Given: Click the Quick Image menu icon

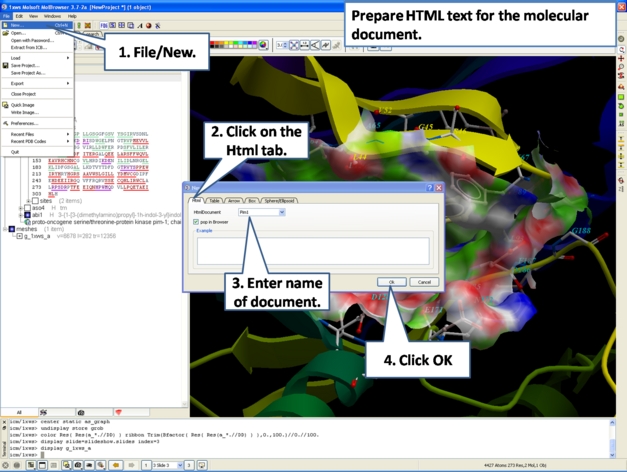Looking at the screenshot, I should (6, 104).
